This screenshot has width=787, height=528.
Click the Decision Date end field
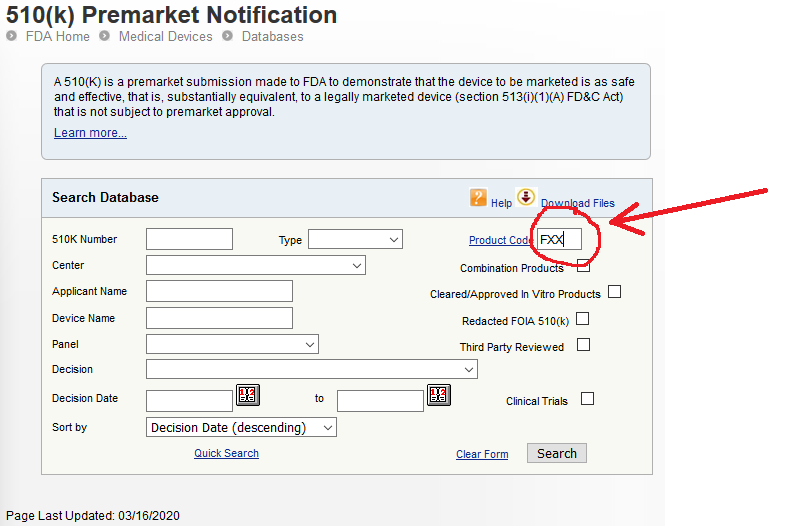pos(380,401)
